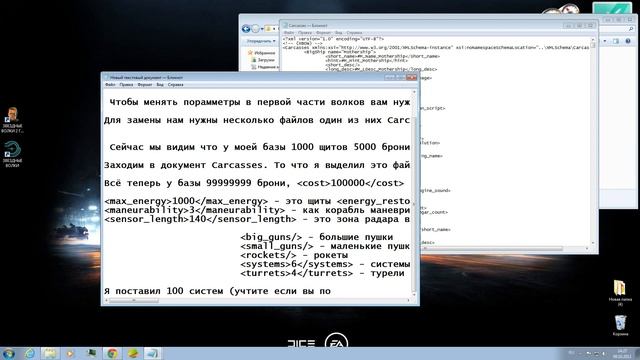Image resolution: width=640 pixels, height=360 pixels.
Task: Click the Show desktop button on taskbar
Action: (637, 353)
